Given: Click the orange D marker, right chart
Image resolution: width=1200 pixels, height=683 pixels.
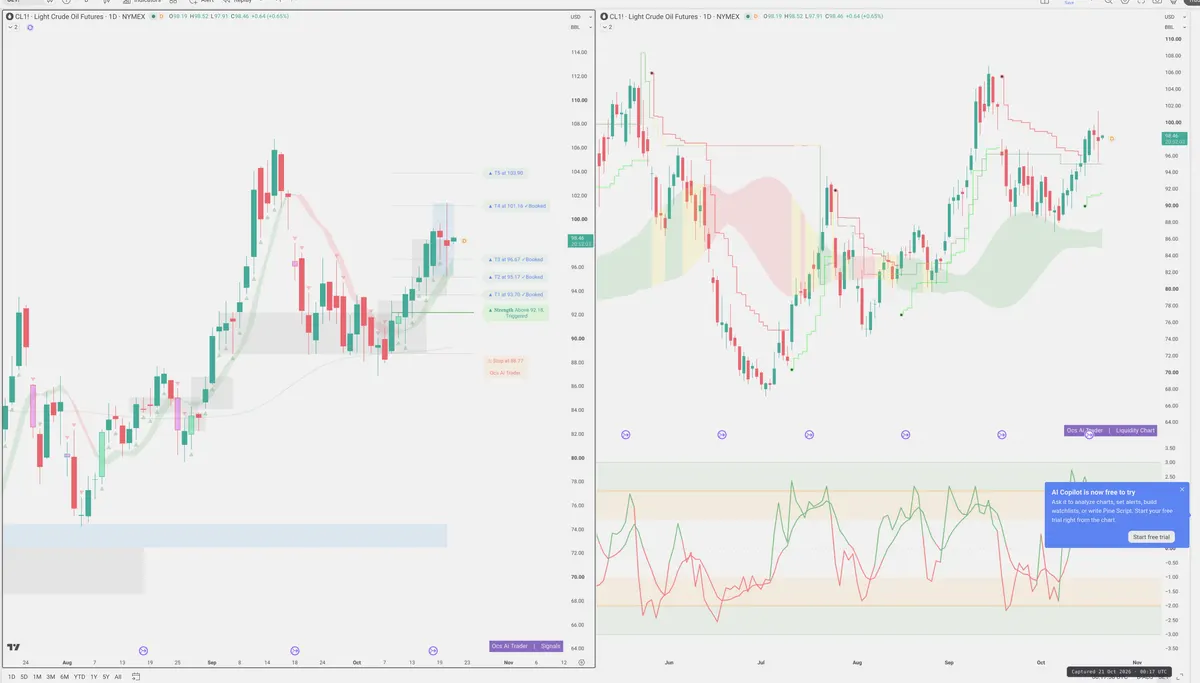Looking at the screenshot, I should pyautogui.click(x=1112, y=138).
